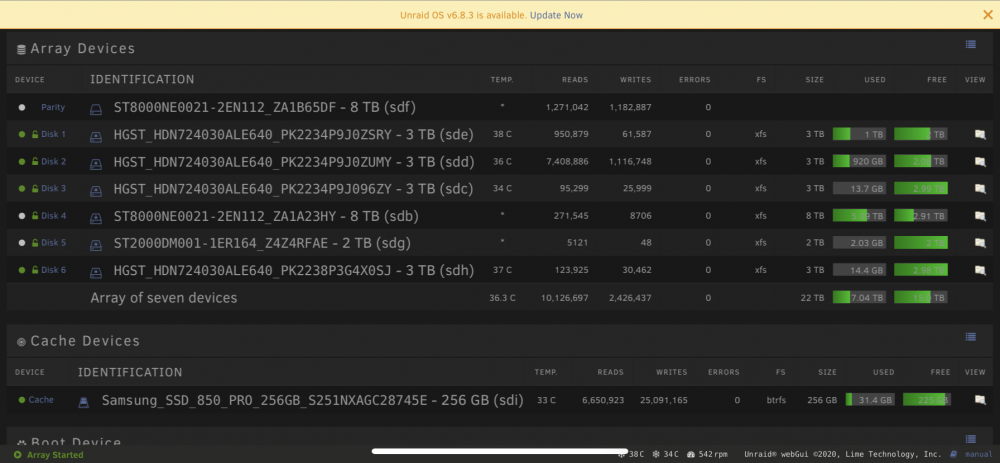Click the 34 C board temperature in footer
The width and height of the screenshot is (1000, 463).
[x=666, y=455]
